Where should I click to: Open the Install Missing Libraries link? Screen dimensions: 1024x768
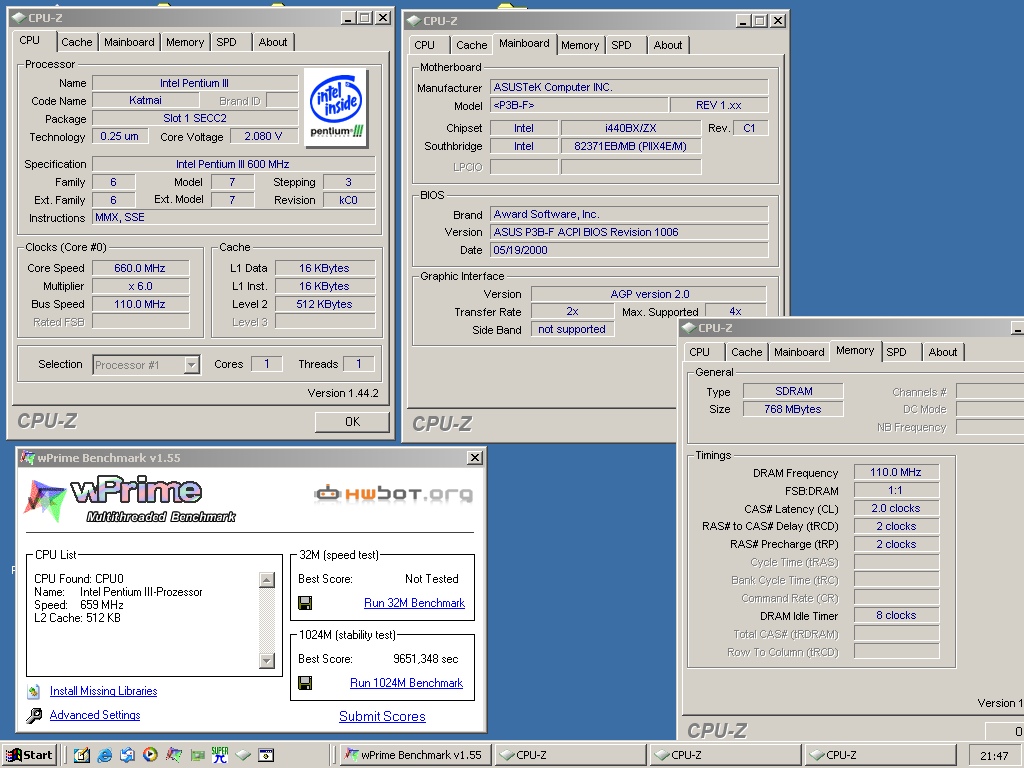point(103,691)
